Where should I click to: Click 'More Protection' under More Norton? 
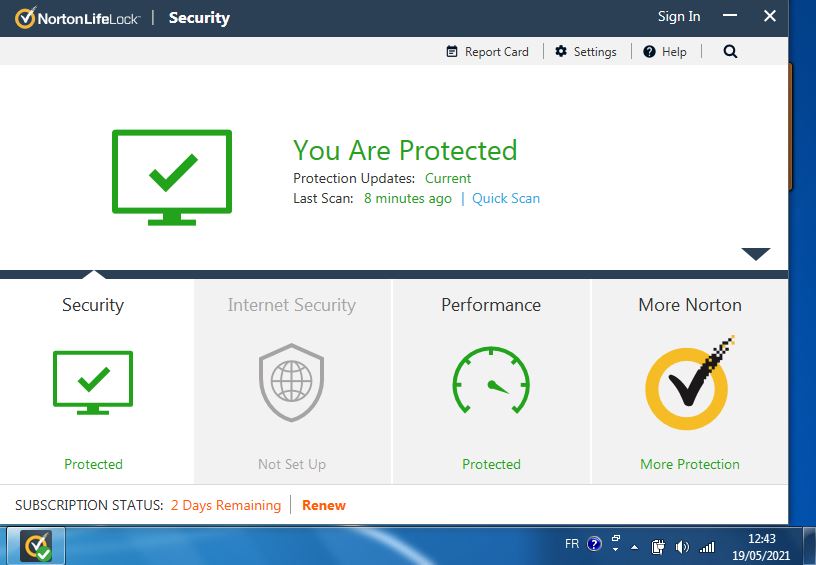(690, 464)
